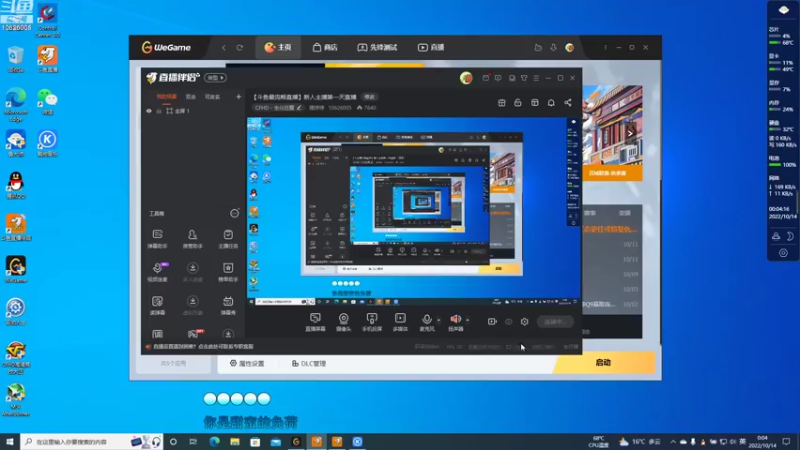Screen dimensions: 800x450
Task: Add the 直播屏幕 screen capture source
Action: click(x=315, y=322)
